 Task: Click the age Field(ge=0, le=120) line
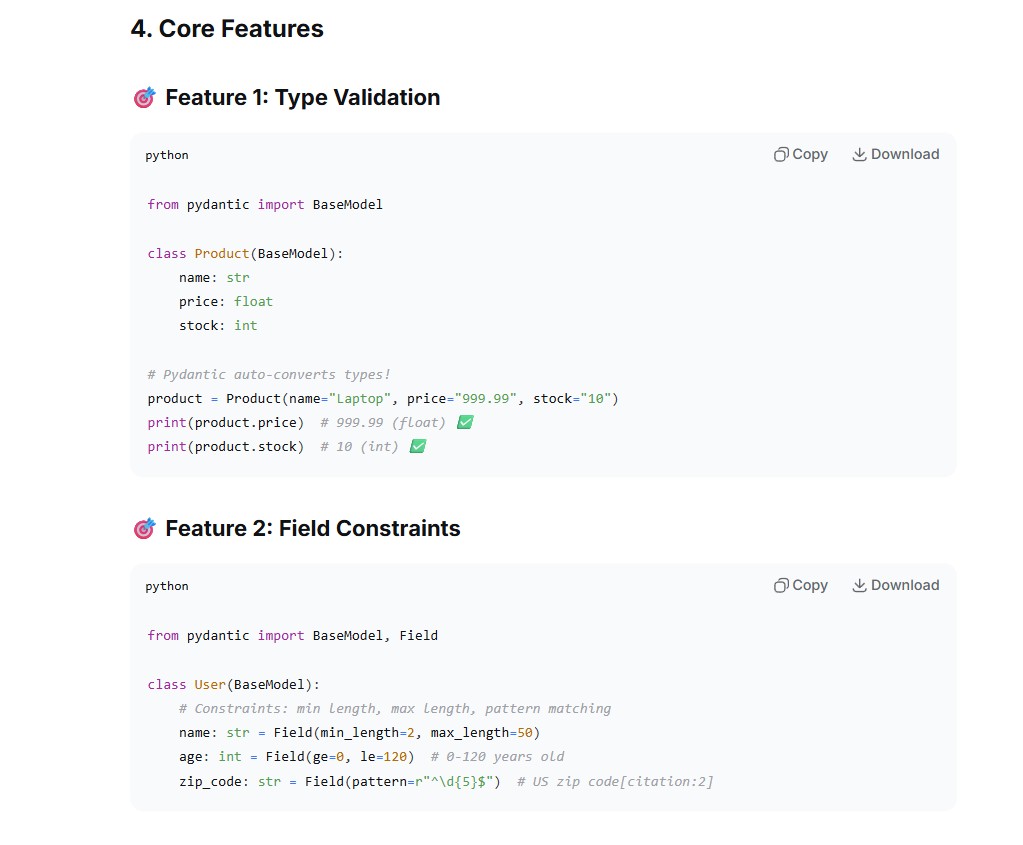pos(371,757)
